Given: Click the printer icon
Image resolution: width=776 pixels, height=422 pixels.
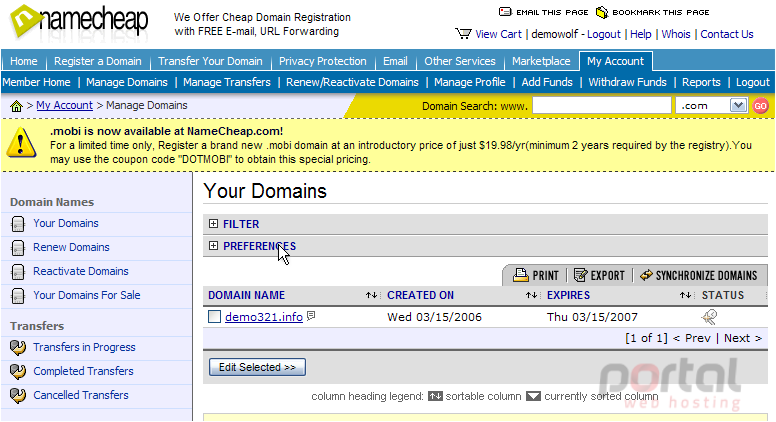Looking at the screenshot, I should click(521, 275).
